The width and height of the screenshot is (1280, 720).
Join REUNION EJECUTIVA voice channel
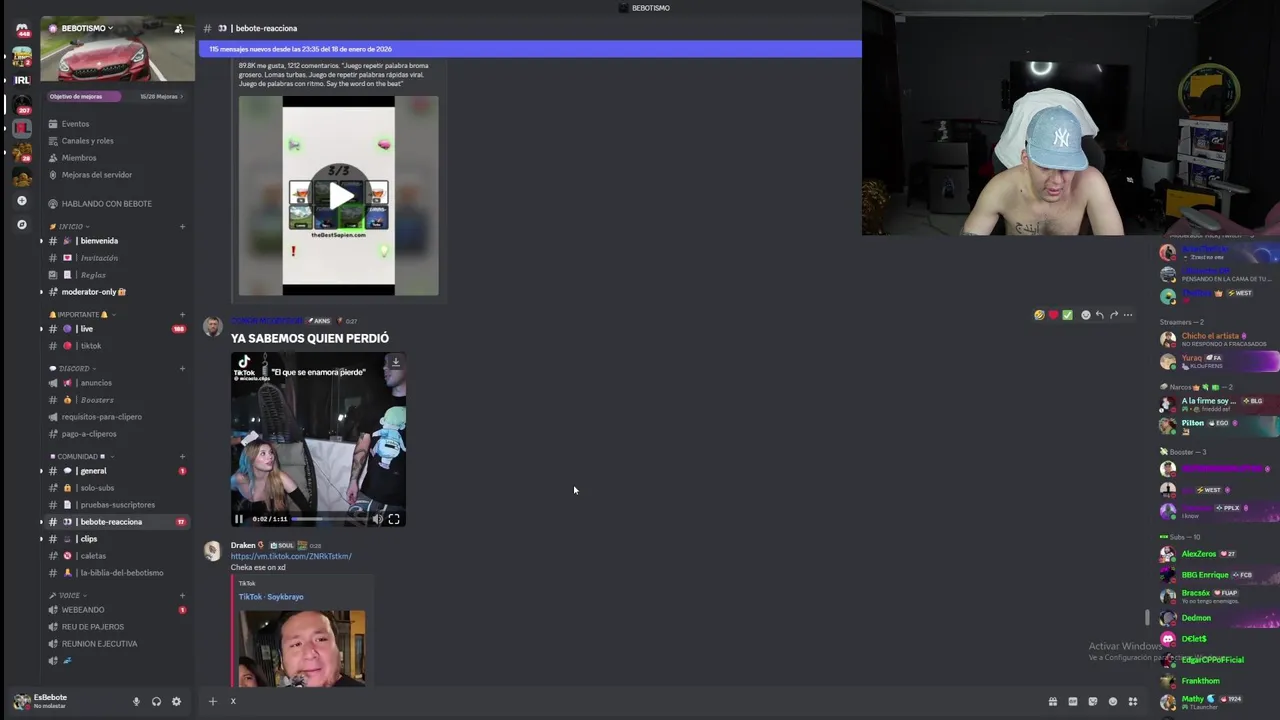click(116, 644)
